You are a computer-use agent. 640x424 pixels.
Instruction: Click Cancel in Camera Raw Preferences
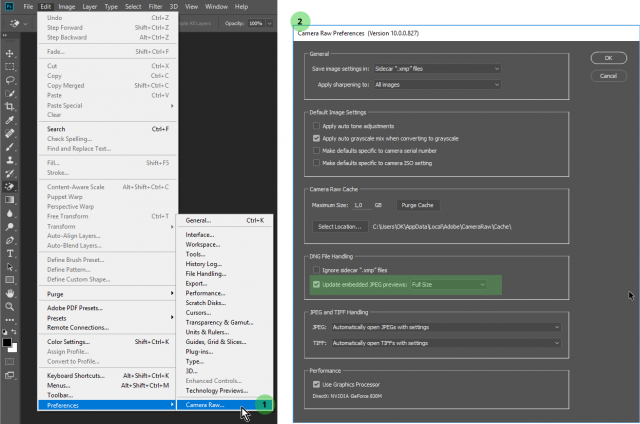pos(609,76)
